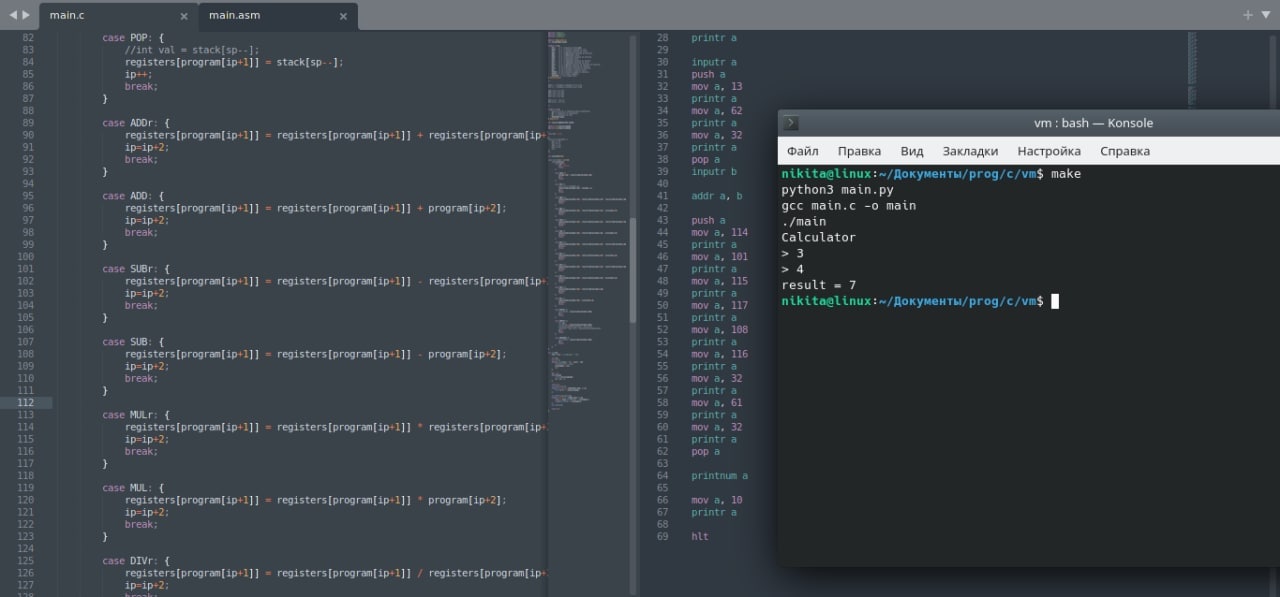Viewport: 1280px width, 597px height.
Task: Click the 'make' command in terminal
Action: 1065,173
